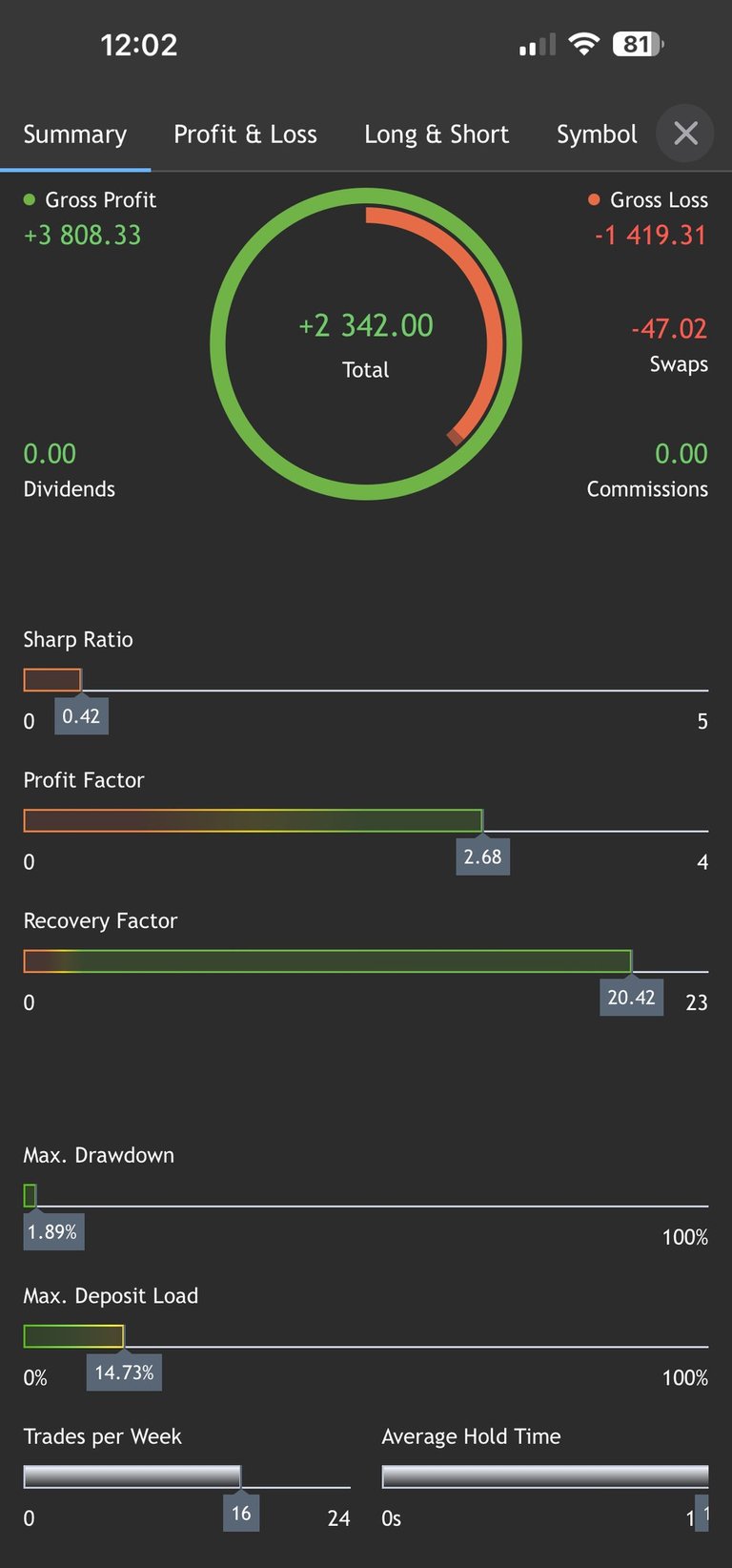Image resolution: width=732 pixels, height=1568 pixels.
Task: Click the 2.68 Profit Factor value marker
Action: (x=482, y=856)
